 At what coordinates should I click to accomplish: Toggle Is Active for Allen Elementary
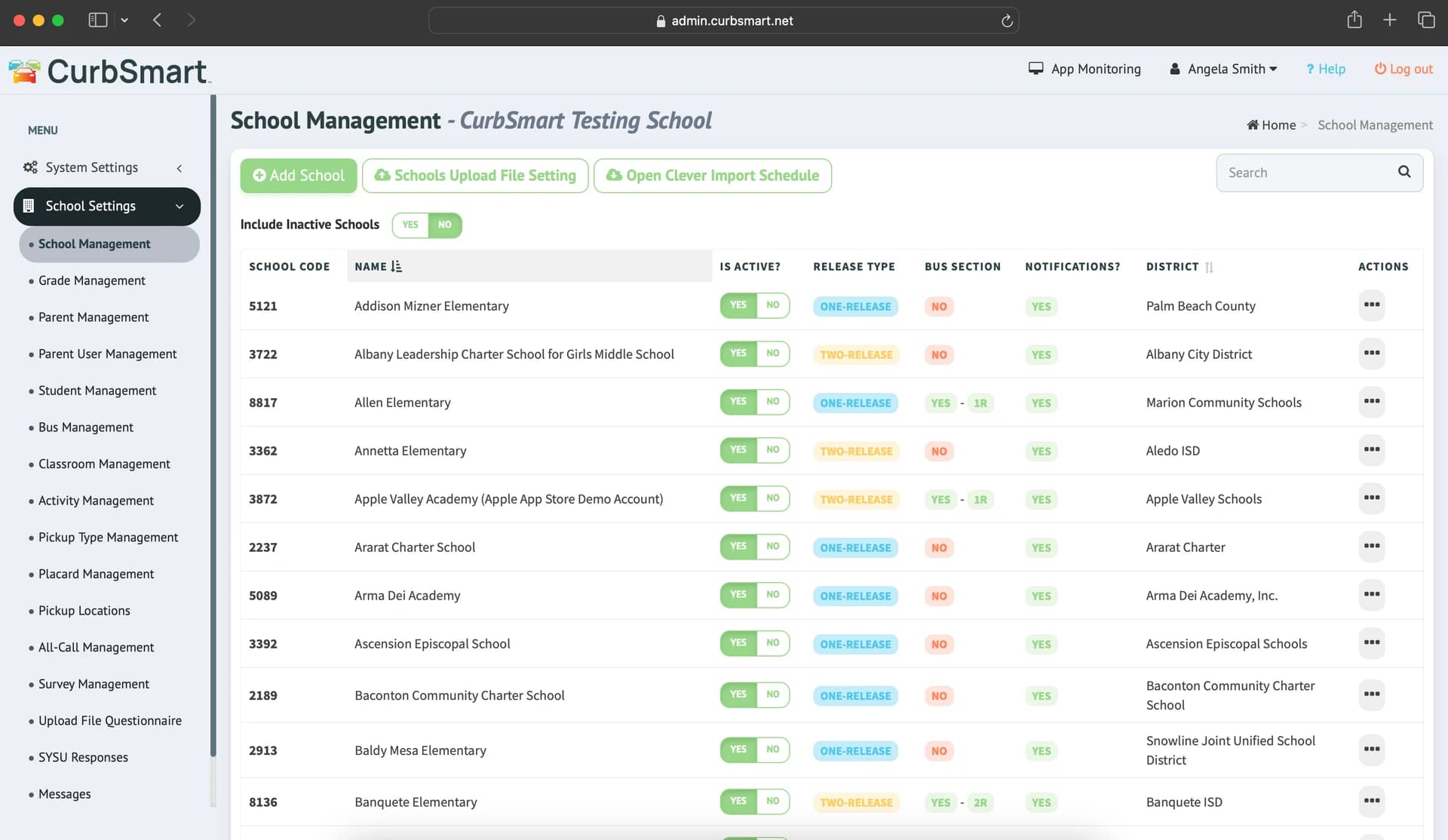point(754,402)
